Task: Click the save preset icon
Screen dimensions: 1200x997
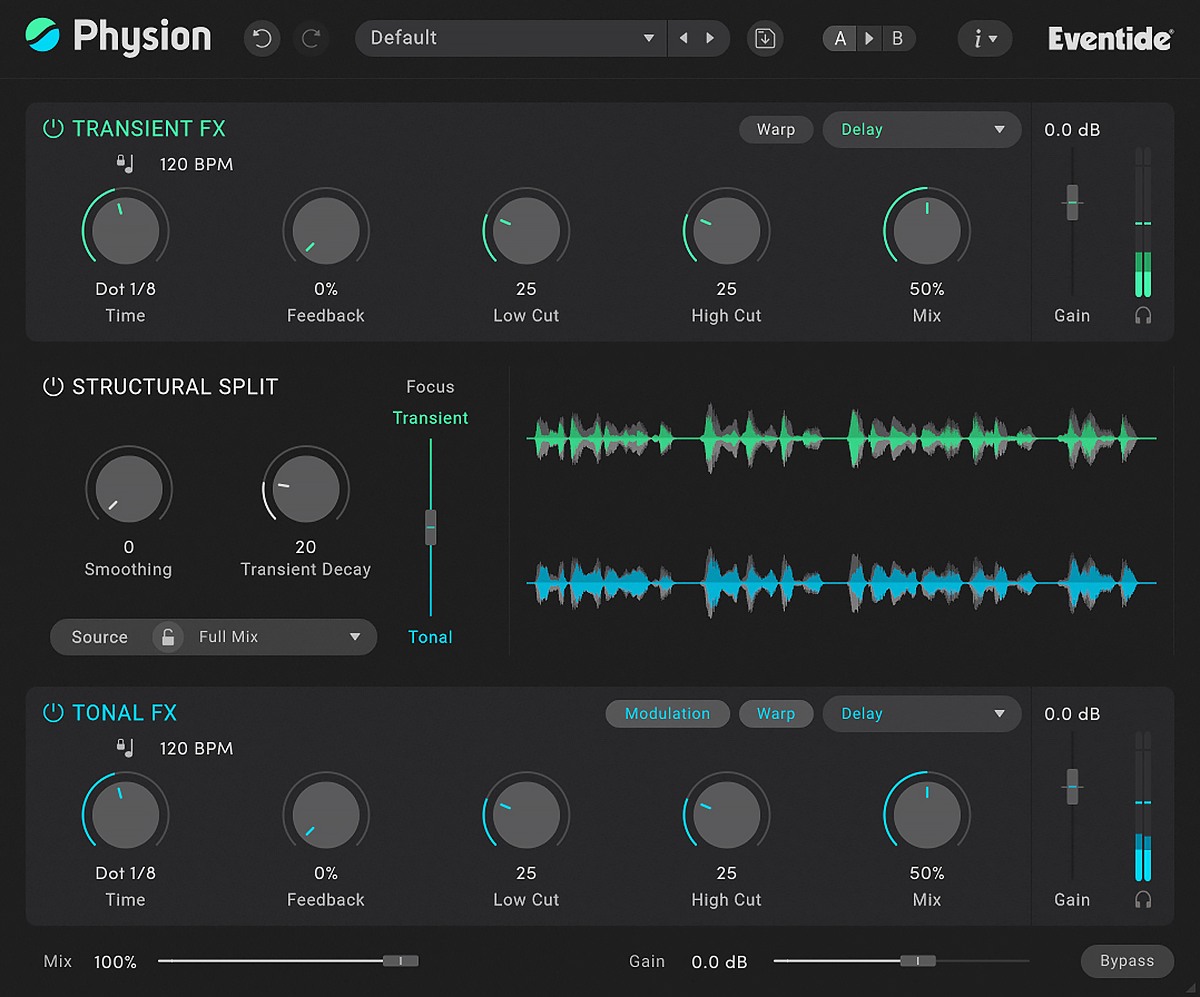Action: pyautogui.click(x=765, y=39)
